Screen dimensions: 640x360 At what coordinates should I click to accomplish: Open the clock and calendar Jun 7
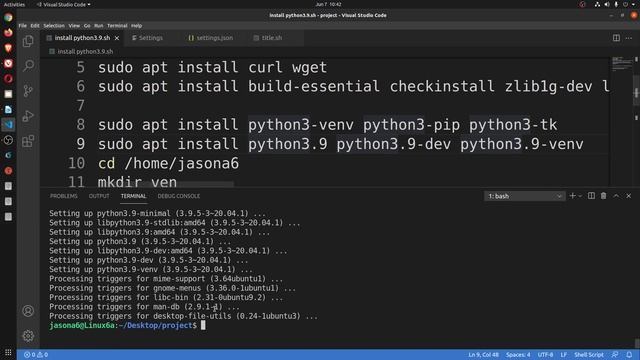(328, 4)
